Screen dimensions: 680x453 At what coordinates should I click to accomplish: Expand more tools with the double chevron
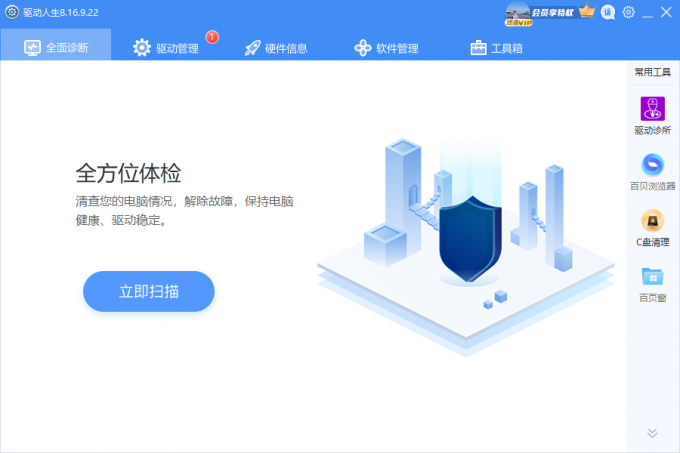coord(652,433)
